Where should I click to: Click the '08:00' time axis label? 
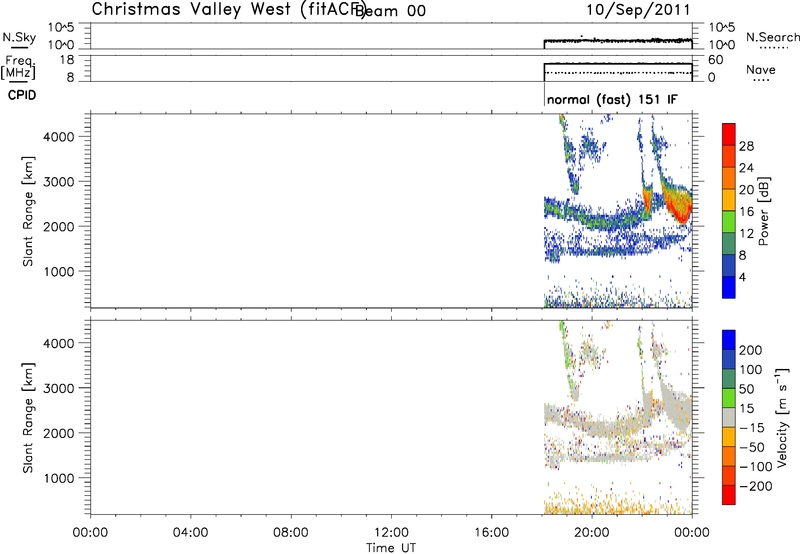291,533
